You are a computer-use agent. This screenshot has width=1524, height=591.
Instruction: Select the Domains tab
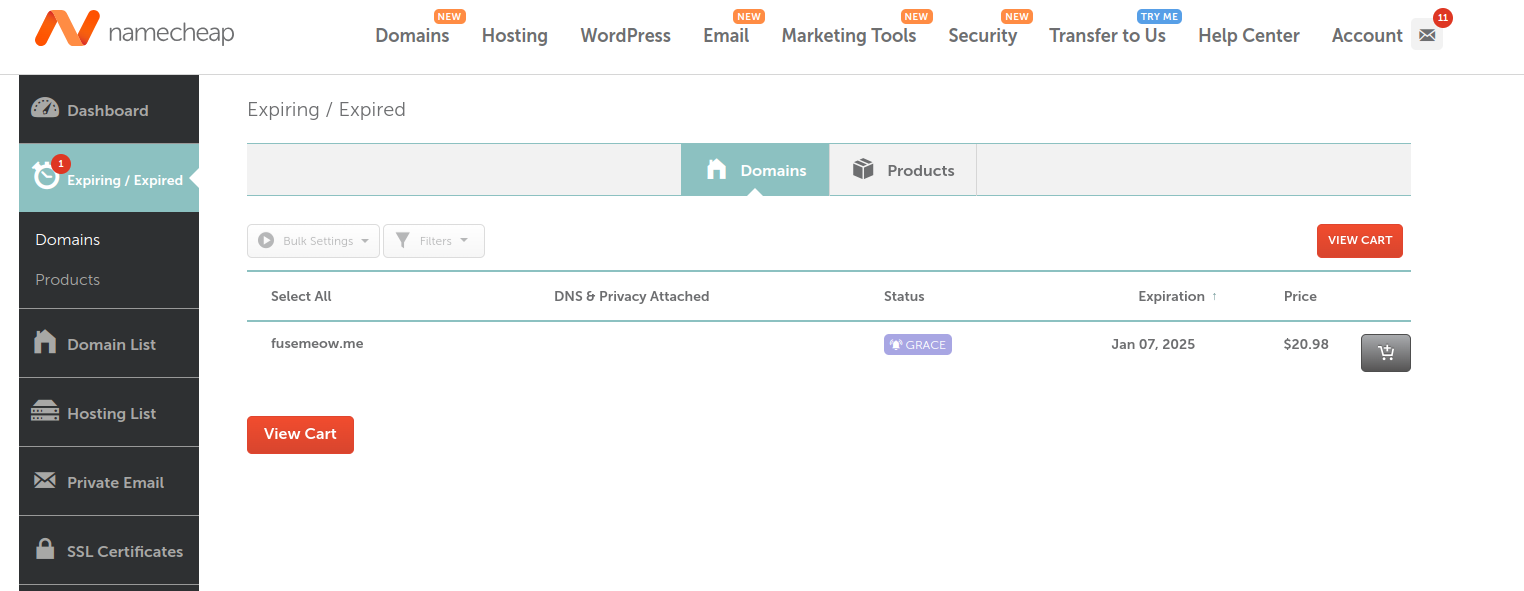click(x=755, y=170)
